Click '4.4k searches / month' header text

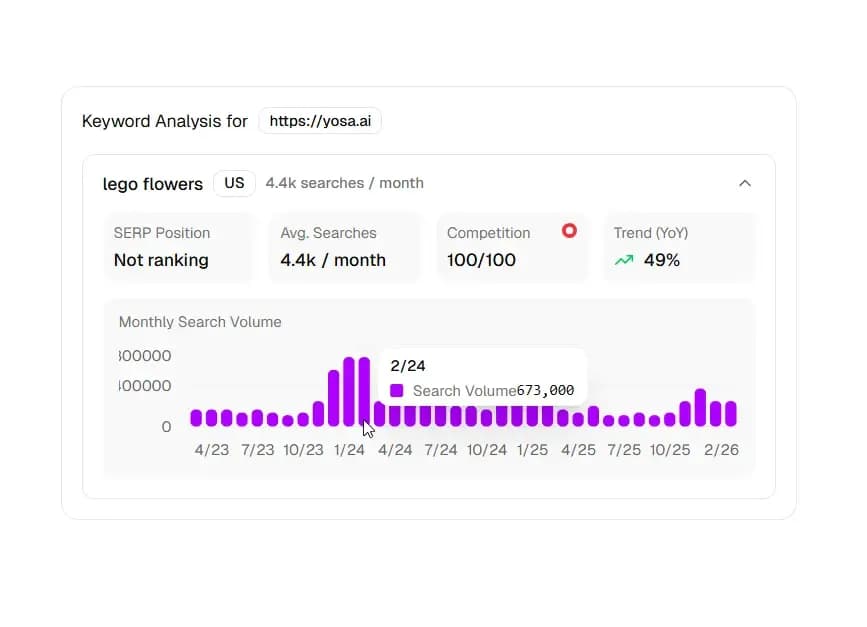(x=344, y=183)
